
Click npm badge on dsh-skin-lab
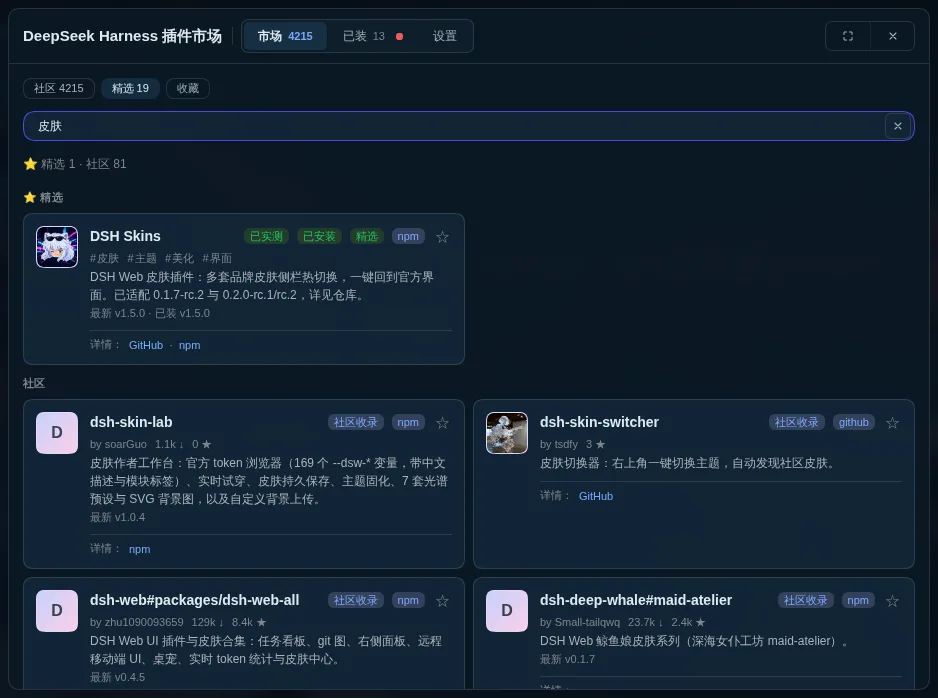pos(408,422)
